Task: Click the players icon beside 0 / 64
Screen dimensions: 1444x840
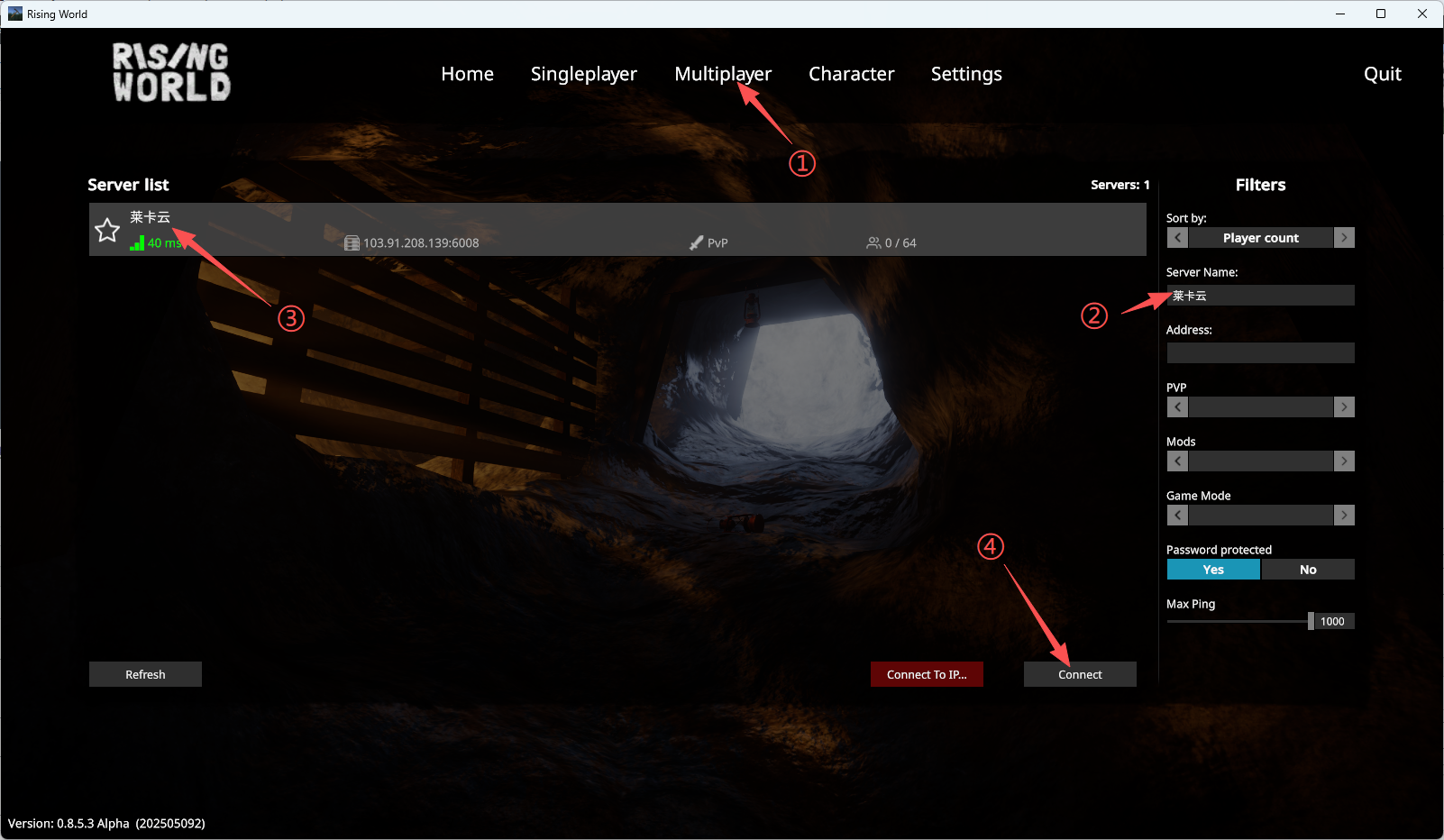Action: pos(873,243)
